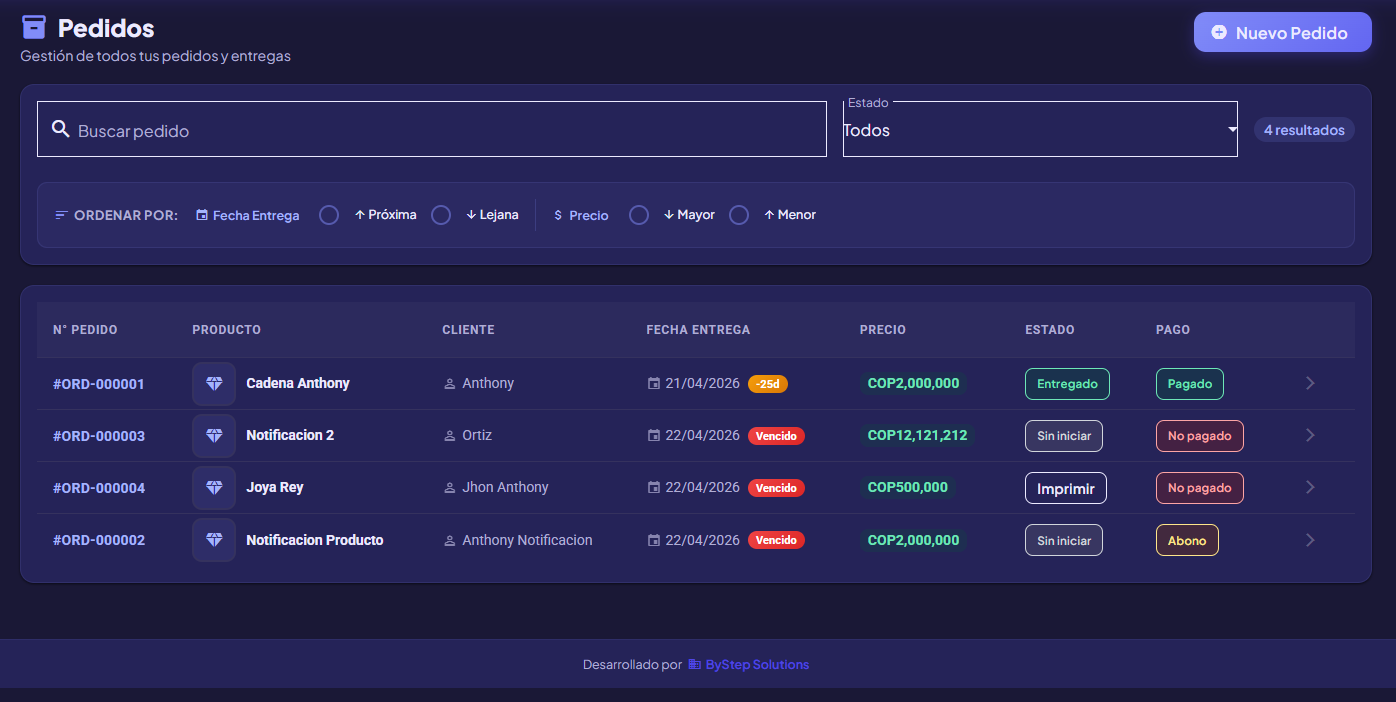The height and width of the screenshot is (702, 1396).
Task: Click the Estado dropdown arrow
Action: (x=1233, y=129)
